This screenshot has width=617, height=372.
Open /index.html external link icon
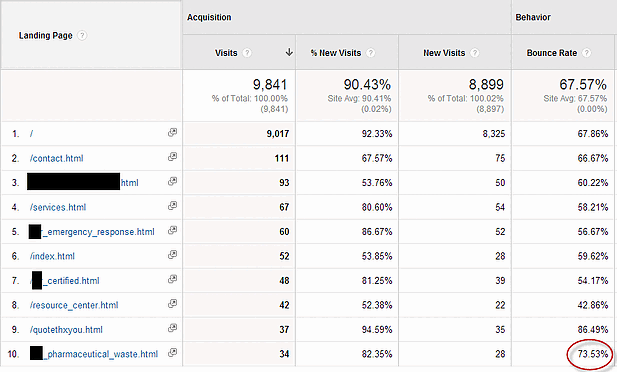[172, 255]
